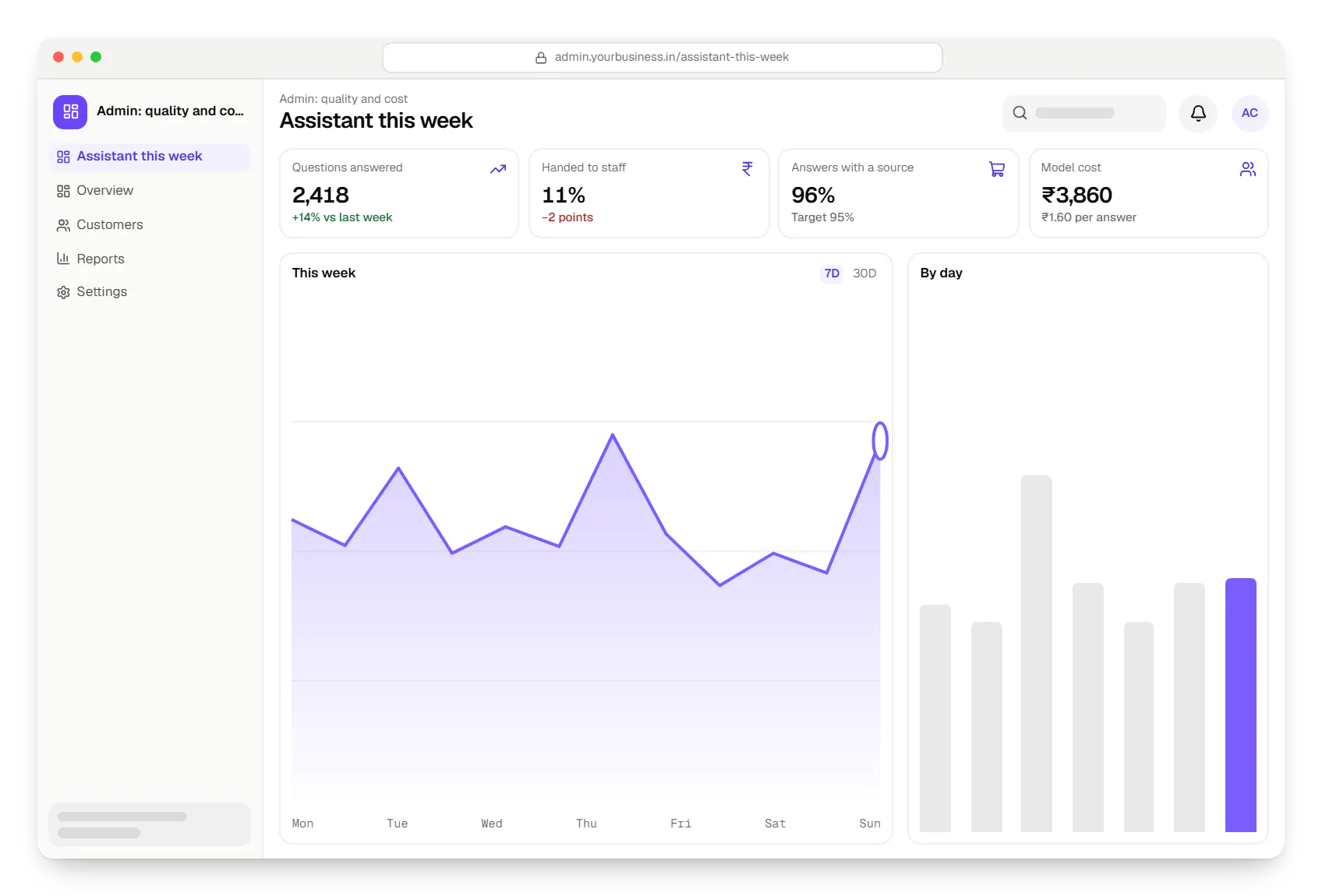
Task: Click the purple app logo icon in sidebar
Action: (70, 111)
